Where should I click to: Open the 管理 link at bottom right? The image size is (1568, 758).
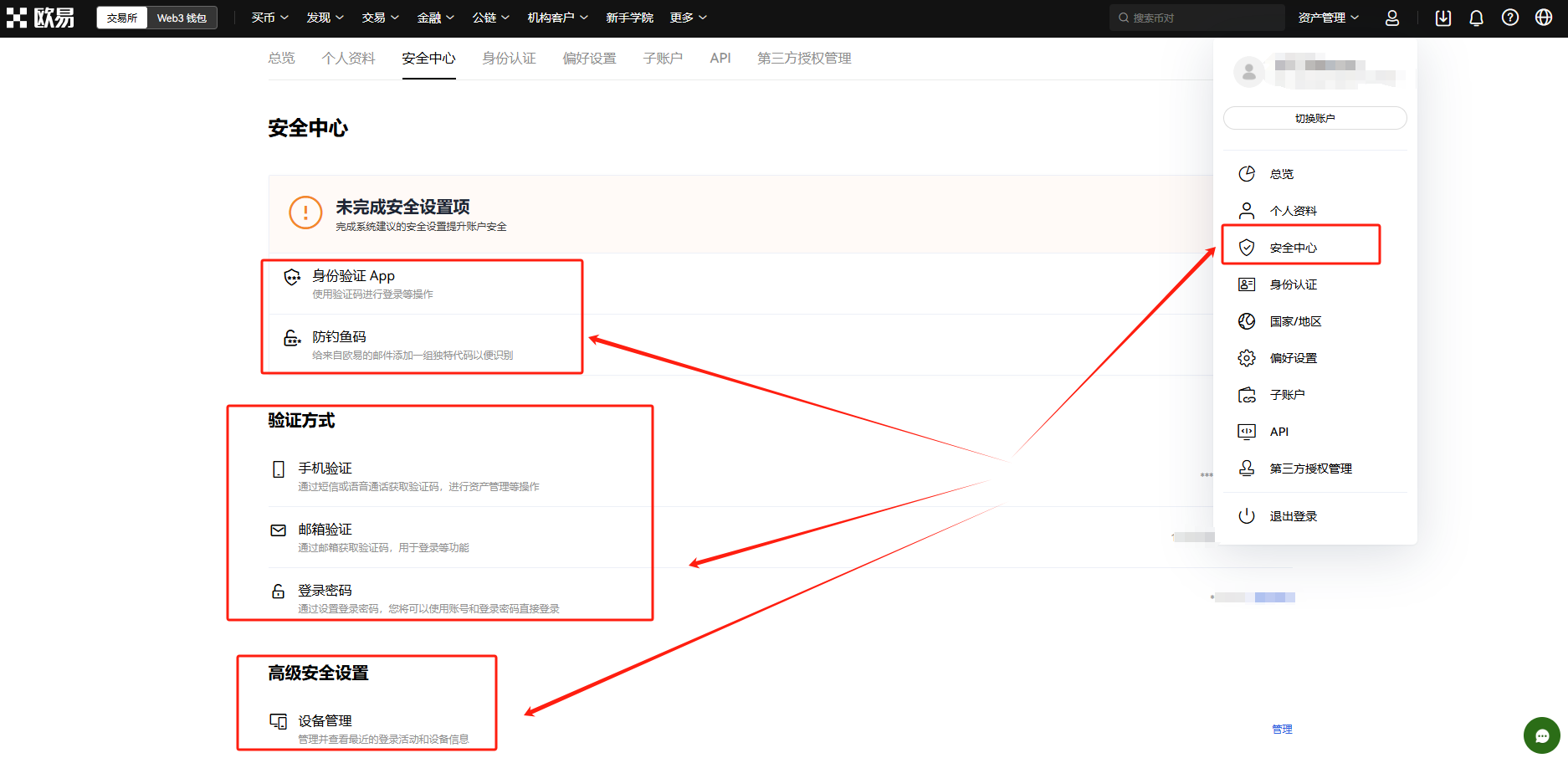(x=1281, y=729)
